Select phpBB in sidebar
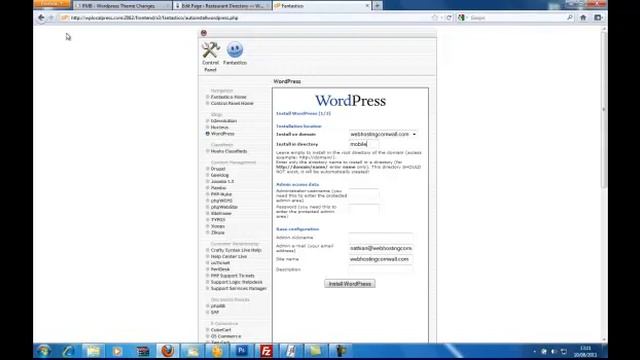Screen dimensions: 640x360 tap(218, 306)
